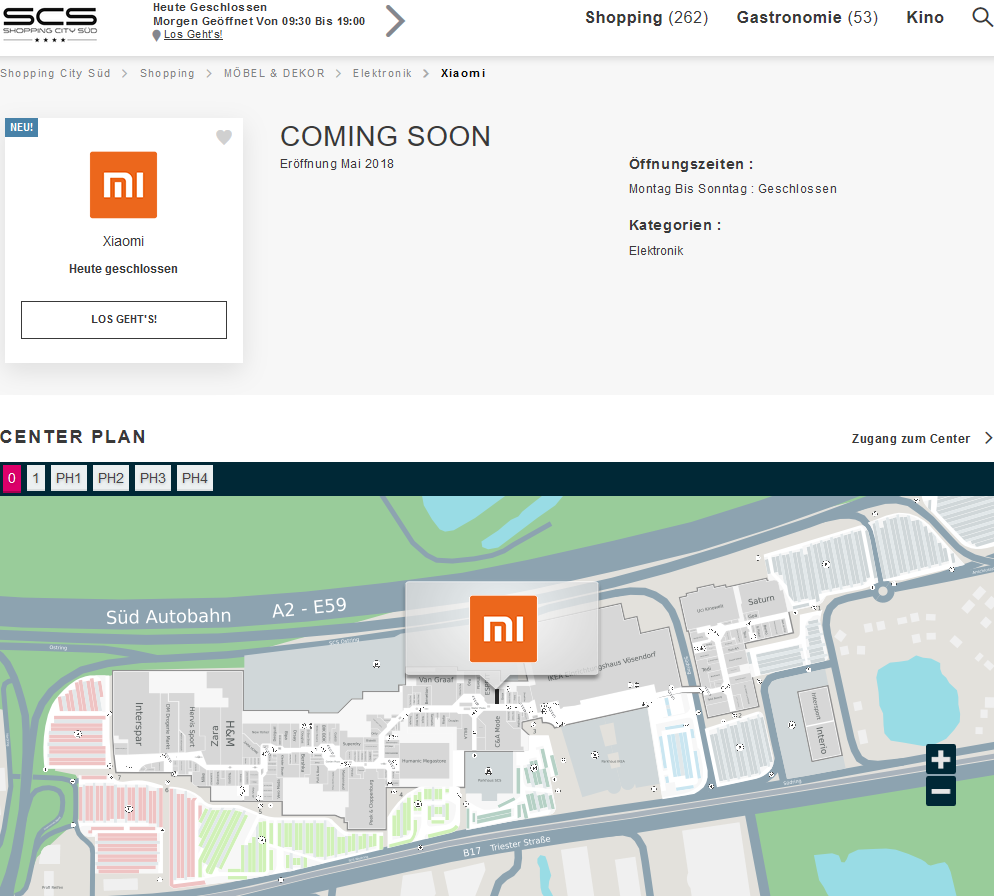The height and width of the screenshot is (896, 994).
Task: Go to the Elektronik breadcrumb
Action: tap(382, 74)
